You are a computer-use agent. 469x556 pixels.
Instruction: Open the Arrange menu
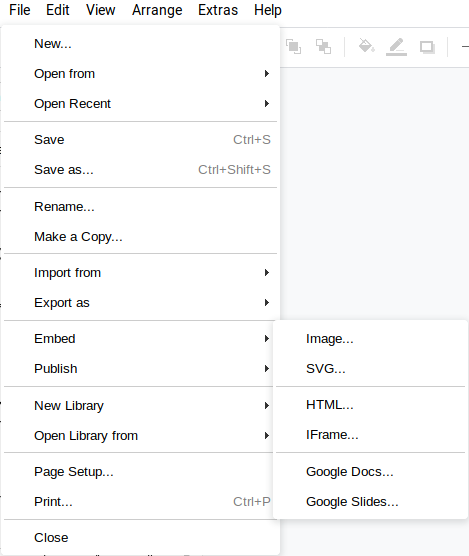coord(157,10)
